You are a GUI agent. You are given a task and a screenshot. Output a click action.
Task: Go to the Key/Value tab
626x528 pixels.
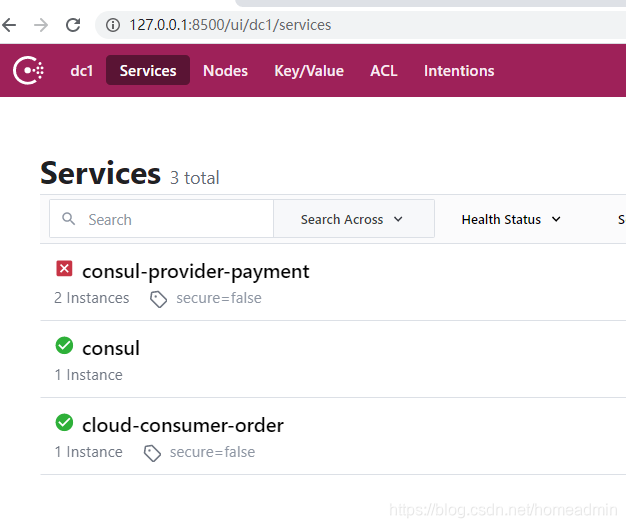tap(309, 71)
